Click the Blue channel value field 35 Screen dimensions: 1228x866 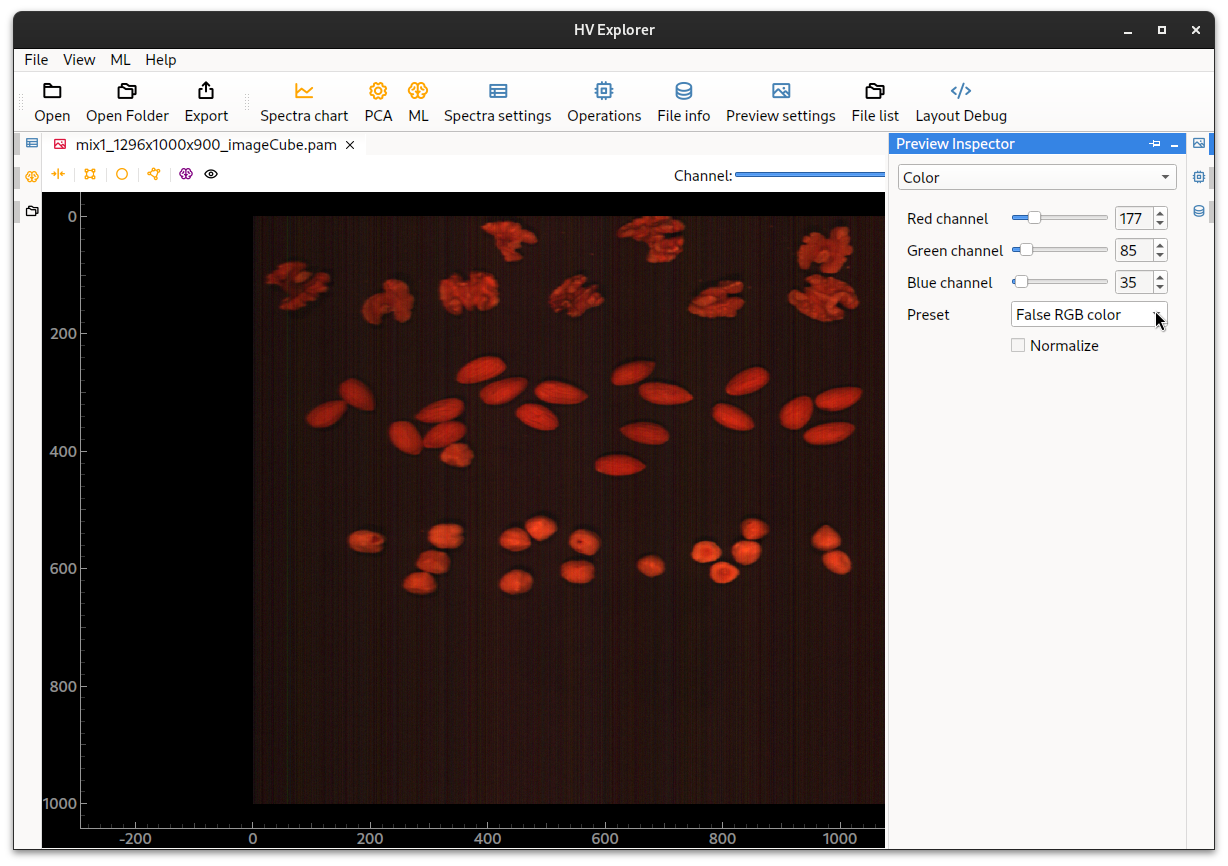1133,282
